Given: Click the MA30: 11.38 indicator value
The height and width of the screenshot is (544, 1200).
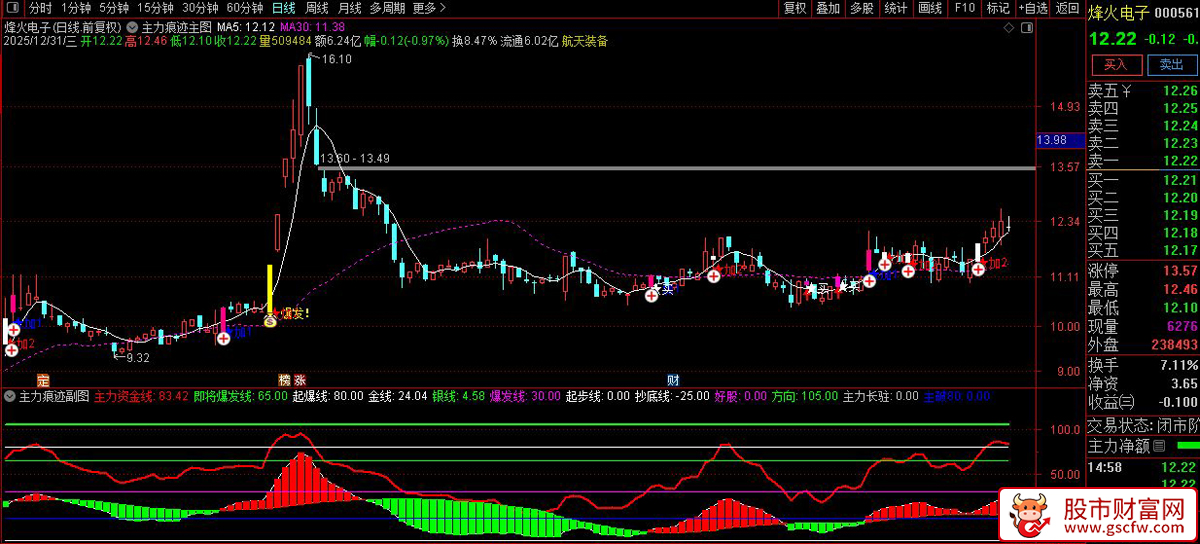Looking at the screenshot, I should tap(313, 27).
